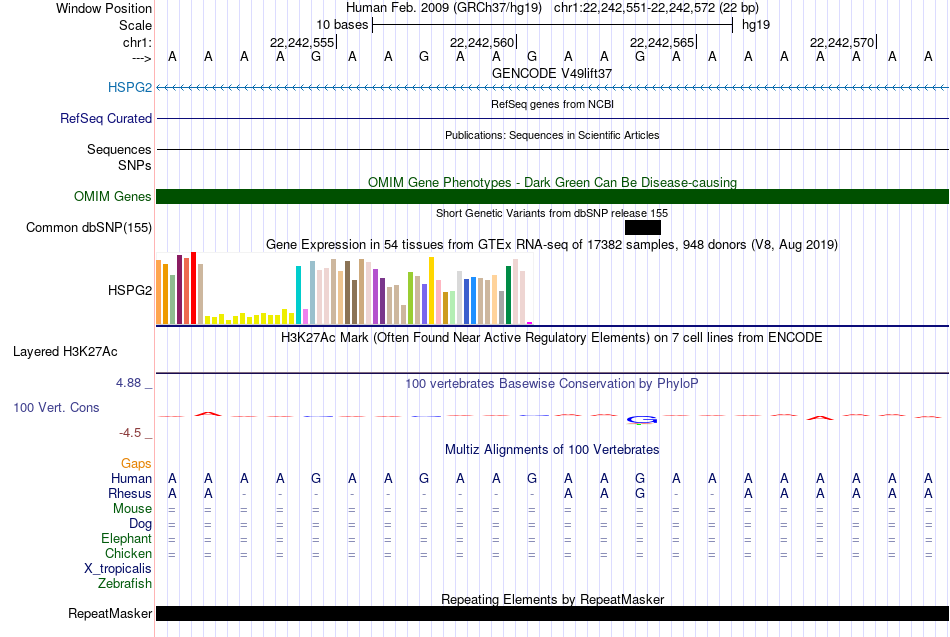Open the 100 Vert. Cons label

pyautogui.click(x=56, y=407)
